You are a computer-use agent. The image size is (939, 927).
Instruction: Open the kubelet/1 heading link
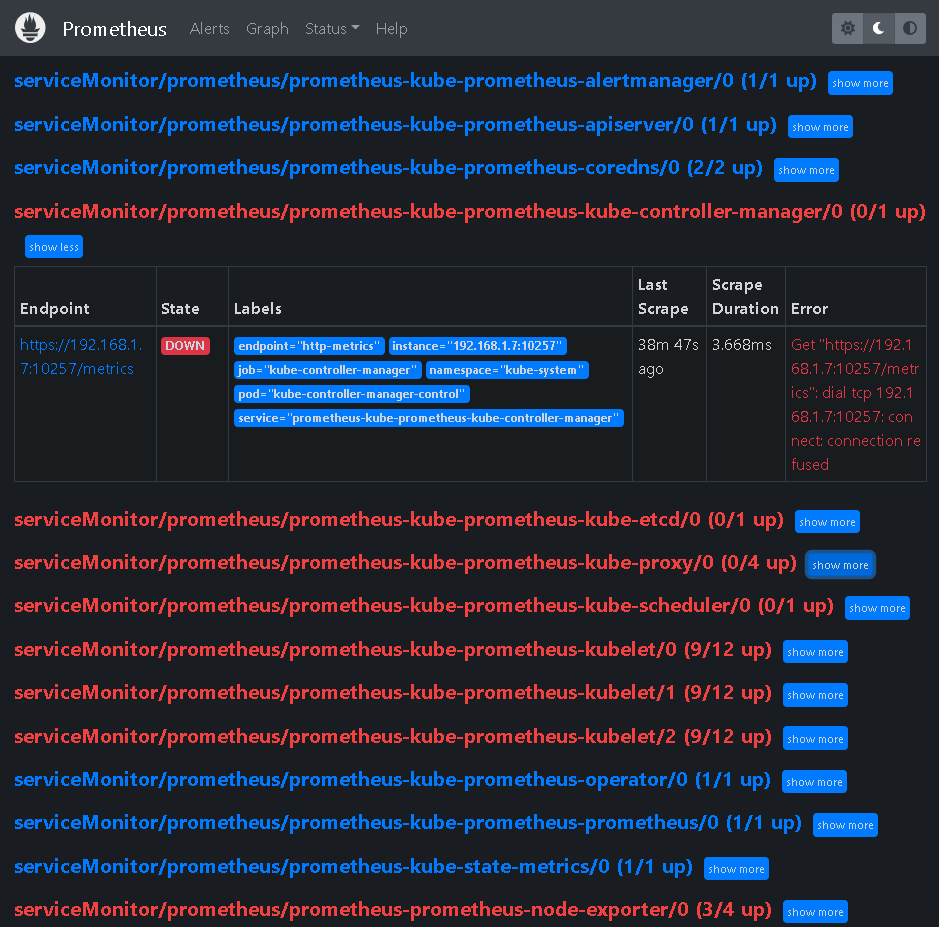tap(393, 693)
